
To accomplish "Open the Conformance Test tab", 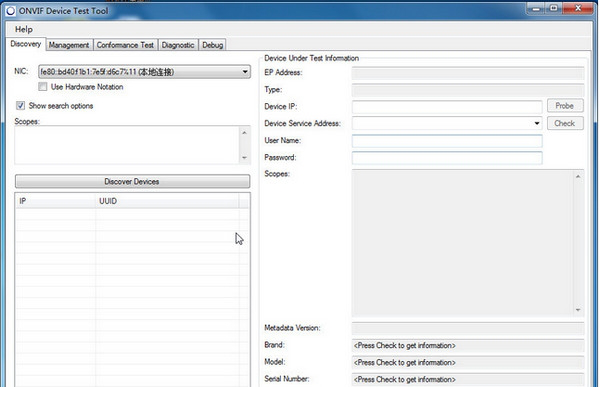I will pos(125,45).
